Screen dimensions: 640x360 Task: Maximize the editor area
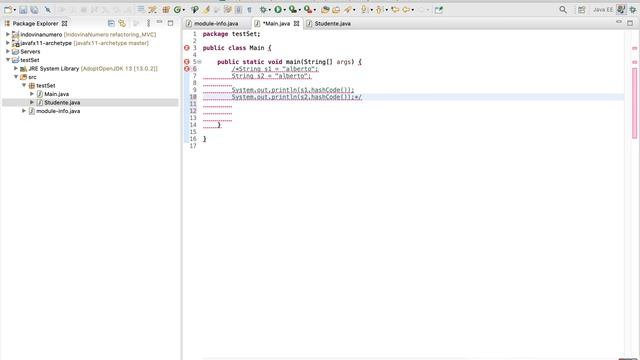(630, 23)
